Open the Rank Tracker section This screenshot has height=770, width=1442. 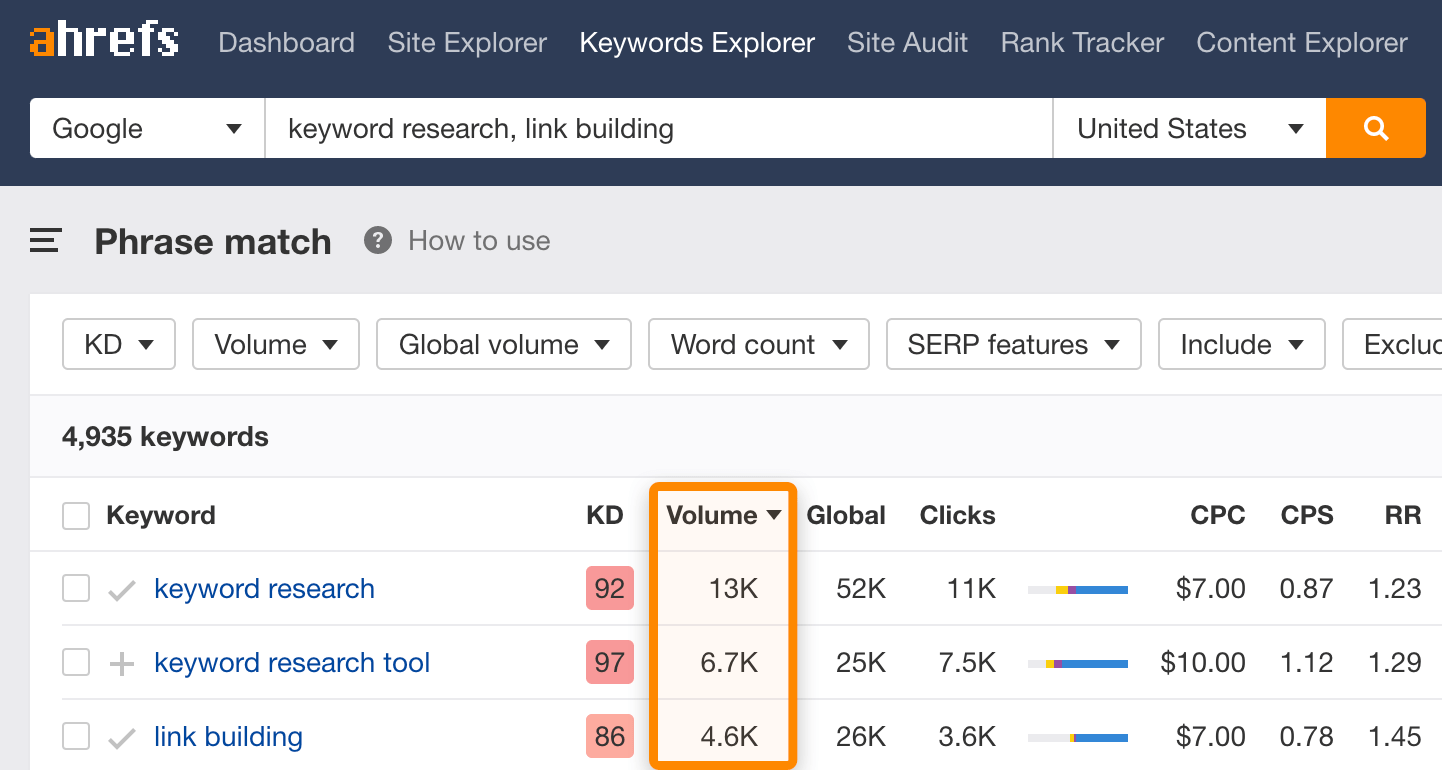tap(1081, 42)
